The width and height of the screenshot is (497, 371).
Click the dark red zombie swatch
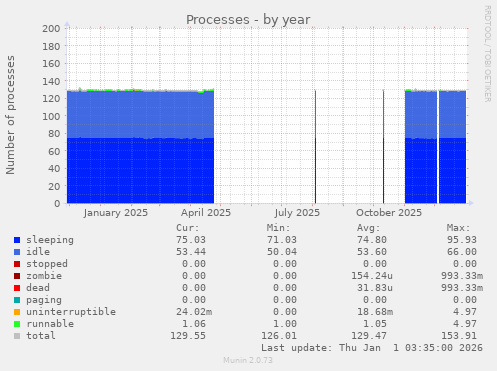pos(17,276)
